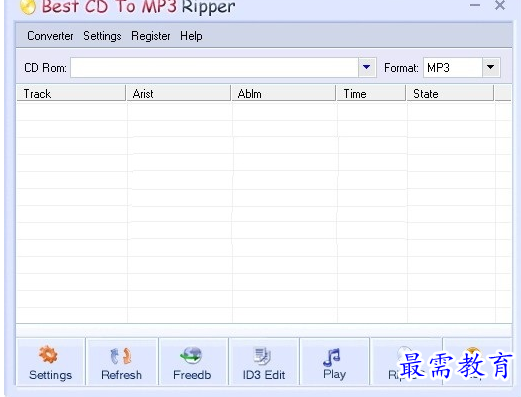Select the MP3 format field
The image size is (521, 397).
453,68
